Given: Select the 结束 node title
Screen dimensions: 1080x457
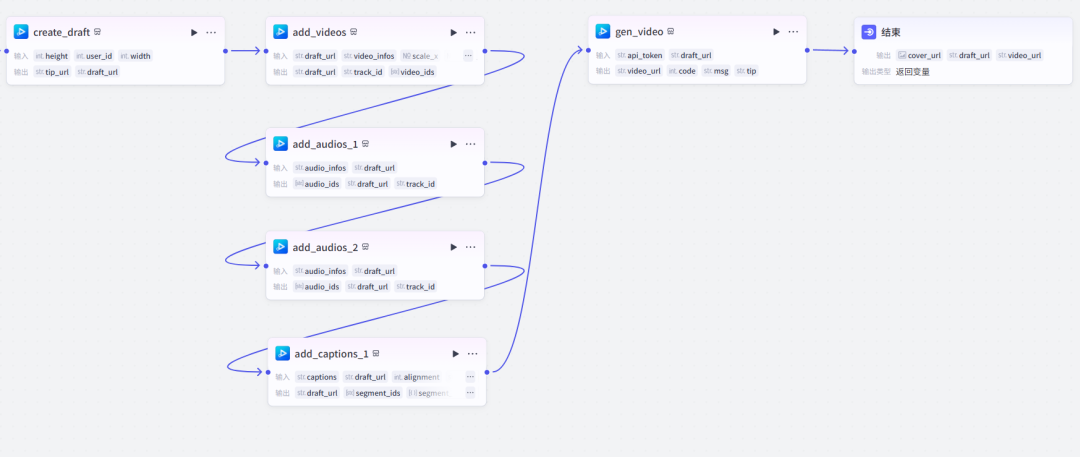Looking at the screenshot, I should [x=891, y=32].
